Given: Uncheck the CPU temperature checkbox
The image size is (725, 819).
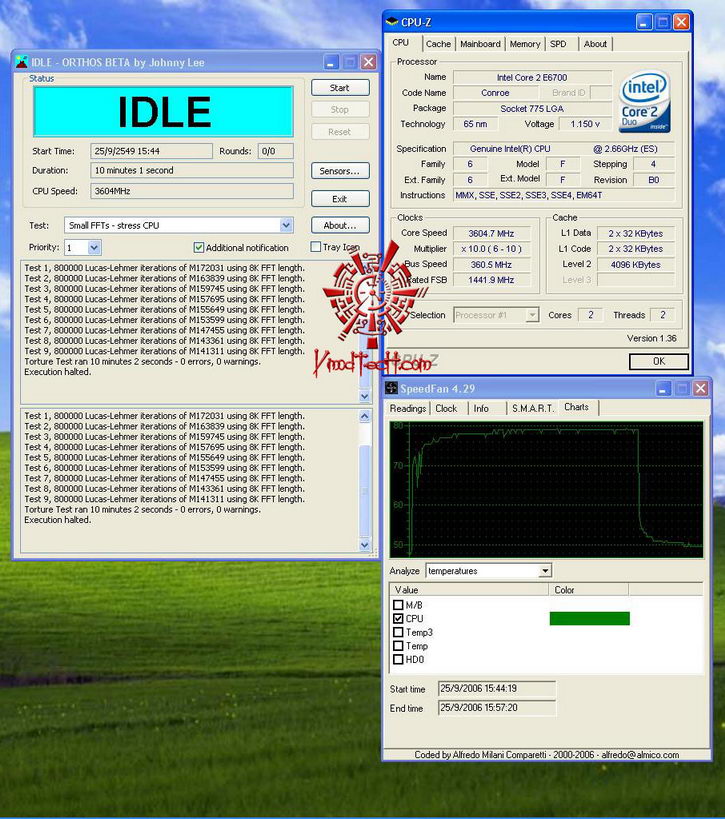Looking at the screenshot, I should tap(398, 618).
